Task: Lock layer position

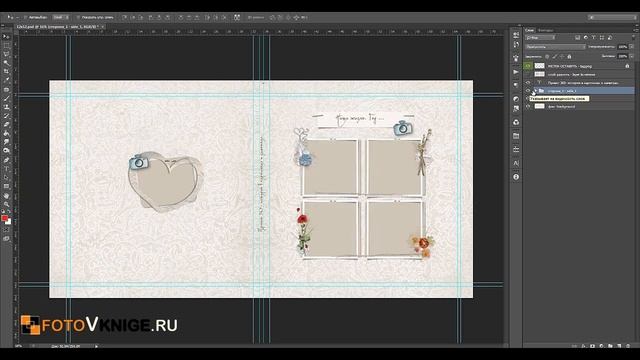Action: pyautogui.click(x=562, y=57)
